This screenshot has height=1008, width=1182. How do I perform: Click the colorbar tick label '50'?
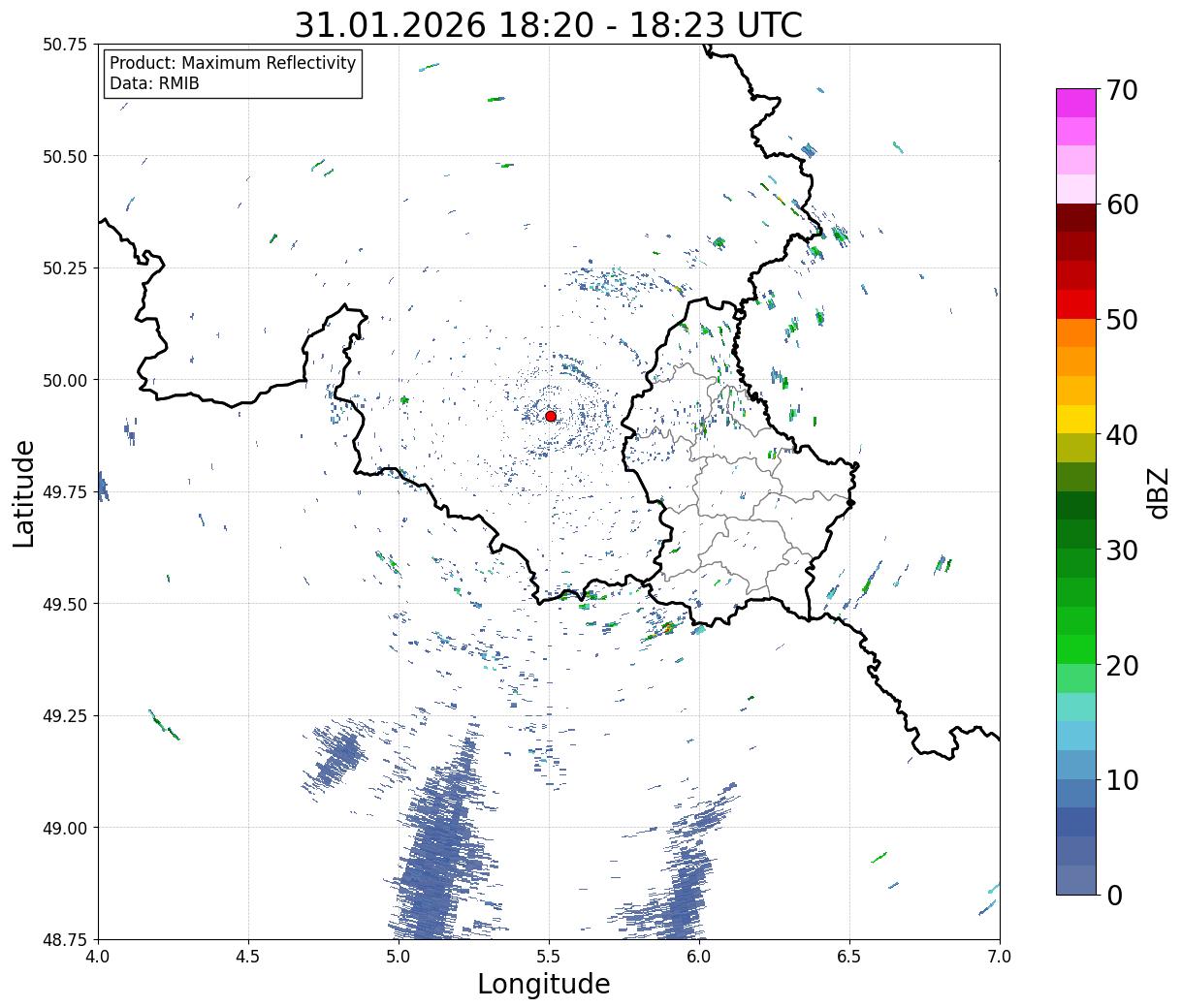1121,320
